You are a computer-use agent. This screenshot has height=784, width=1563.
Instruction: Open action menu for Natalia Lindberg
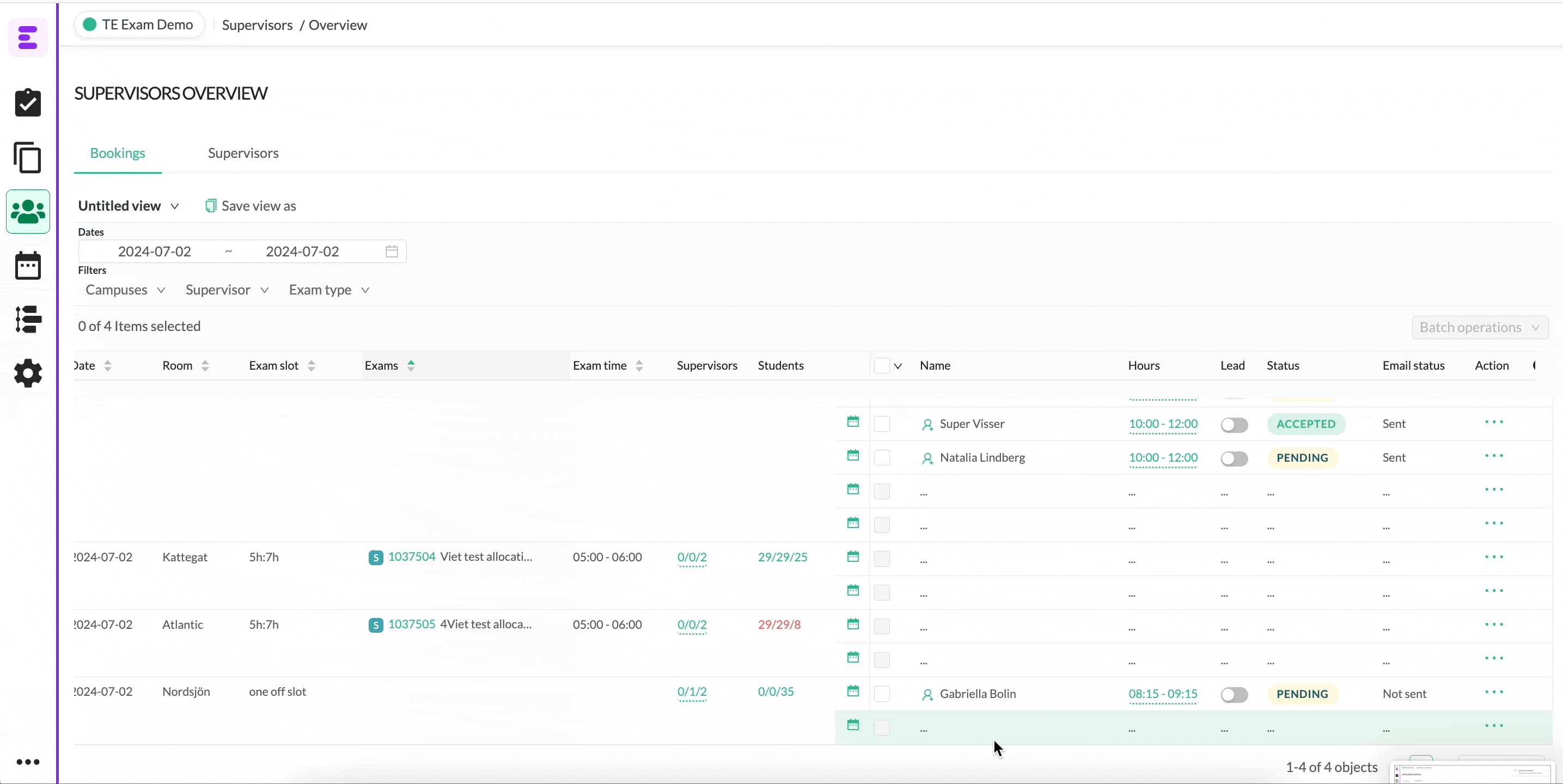[1494, 456]
